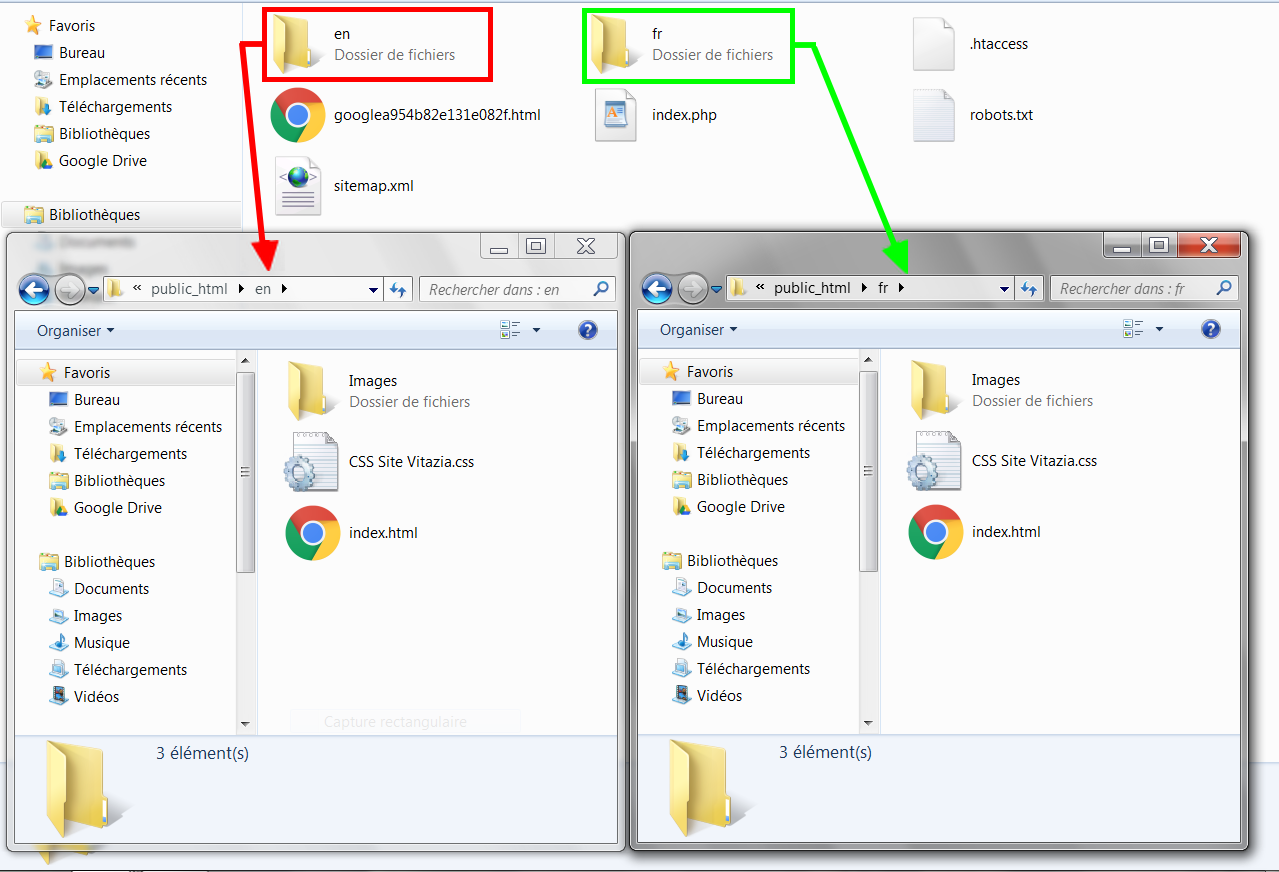
Task: Open Organiser menu in fr window
Action: click(x=698, y=329)
